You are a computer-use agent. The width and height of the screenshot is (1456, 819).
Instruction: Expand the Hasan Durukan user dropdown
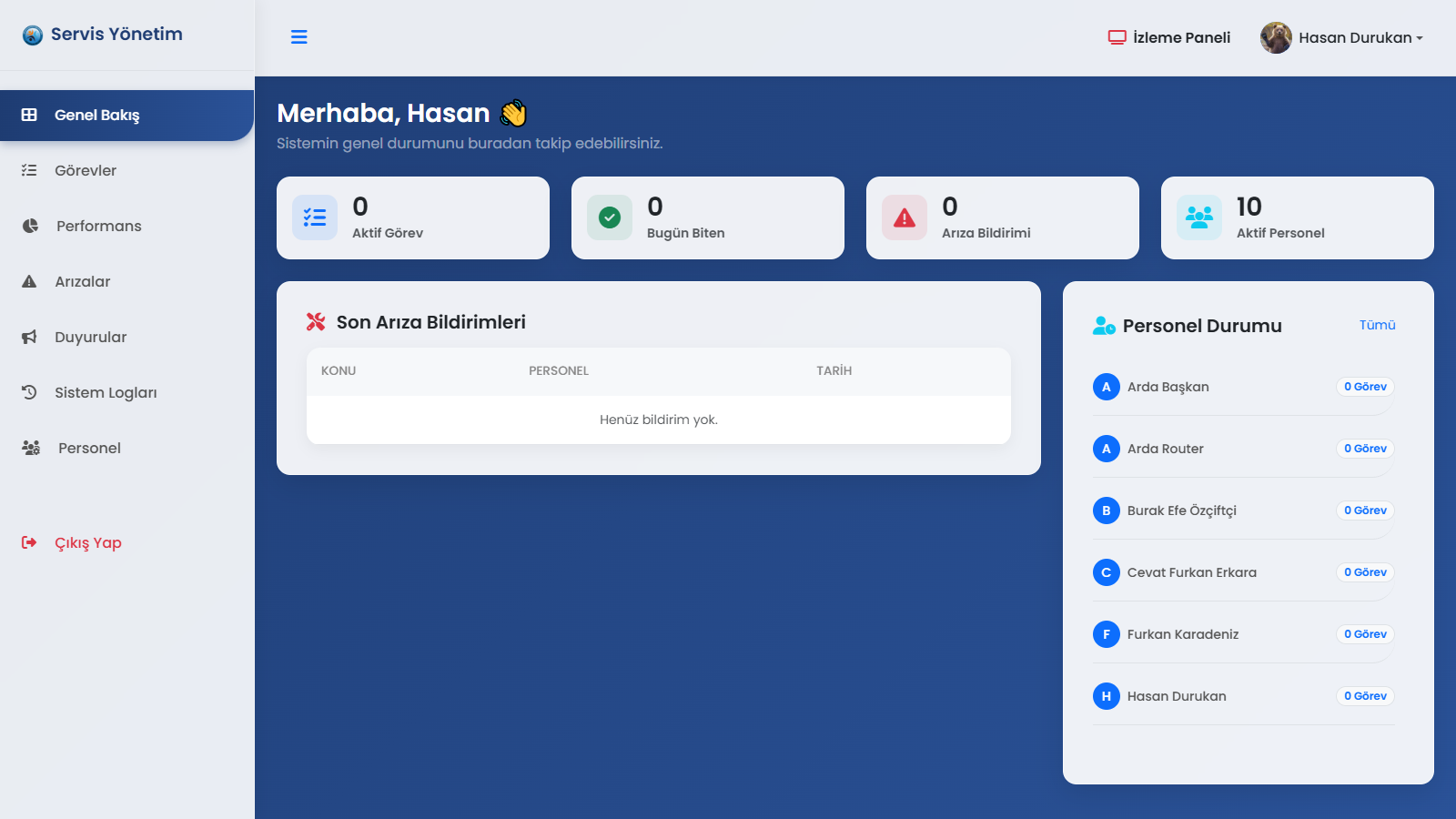[1360, 37]
